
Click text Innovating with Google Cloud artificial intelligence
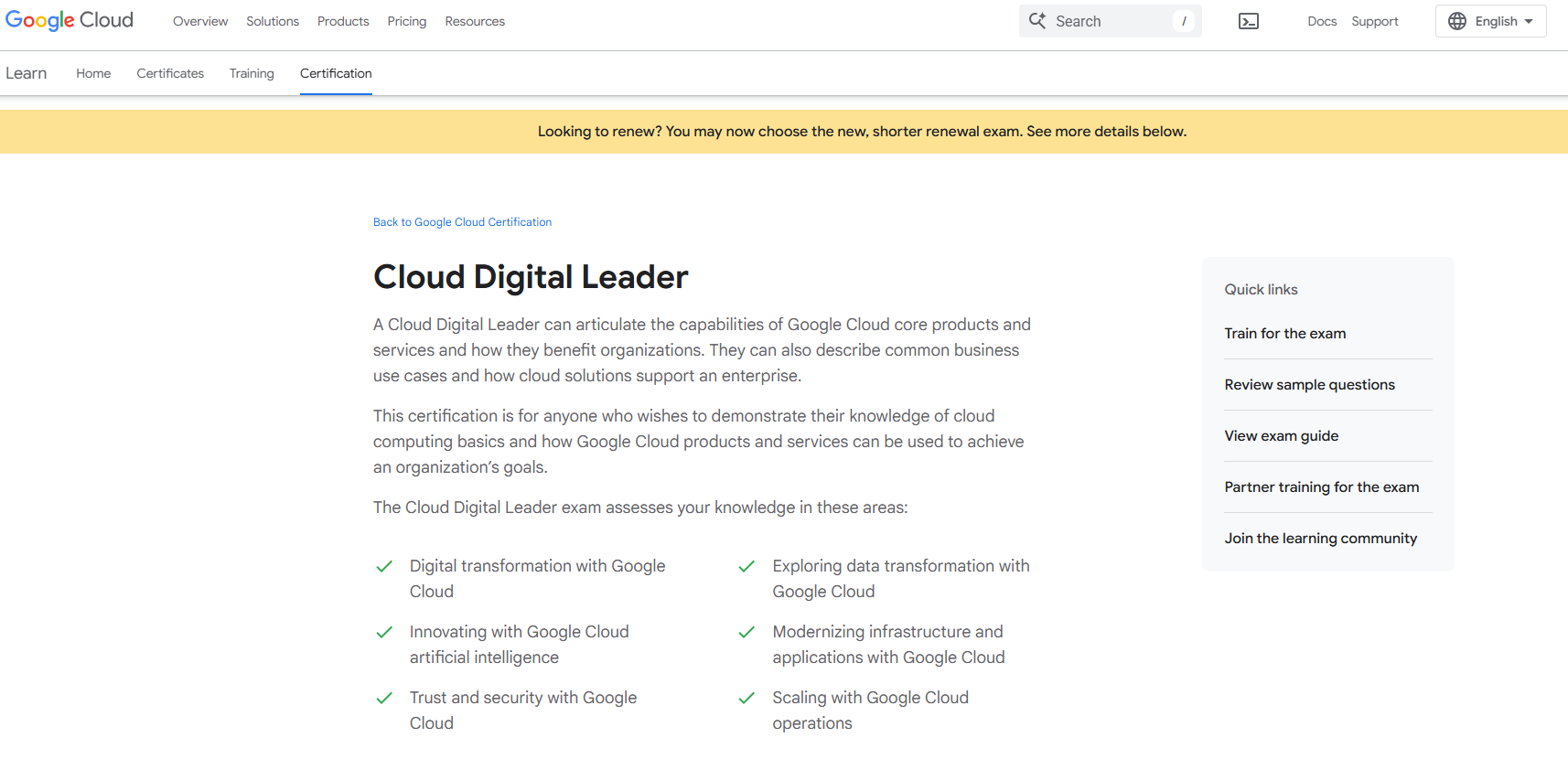[520, 645]
